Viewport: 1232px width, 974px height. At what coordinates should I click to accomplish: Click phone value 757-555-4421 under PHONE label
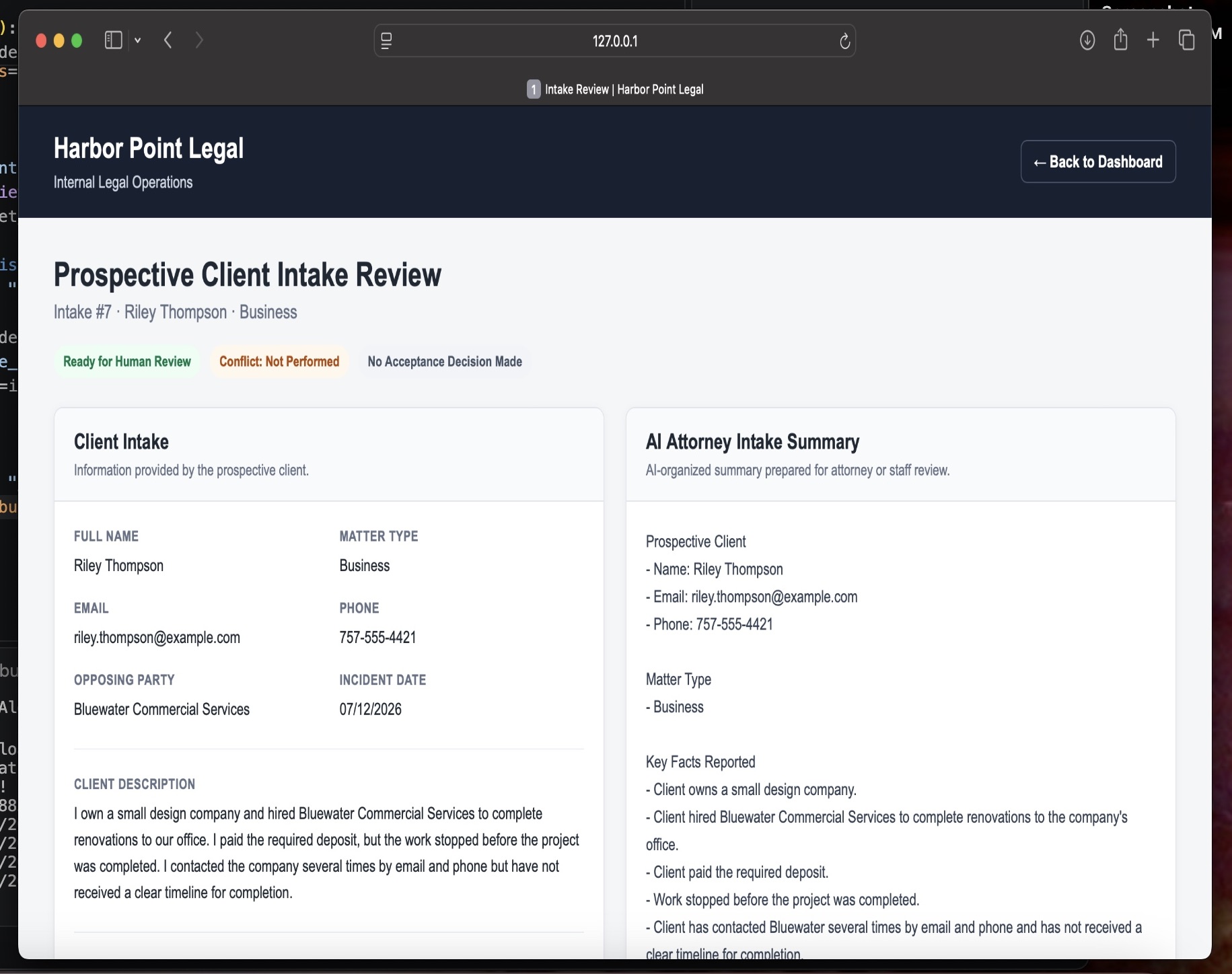(x=377, y=638)
